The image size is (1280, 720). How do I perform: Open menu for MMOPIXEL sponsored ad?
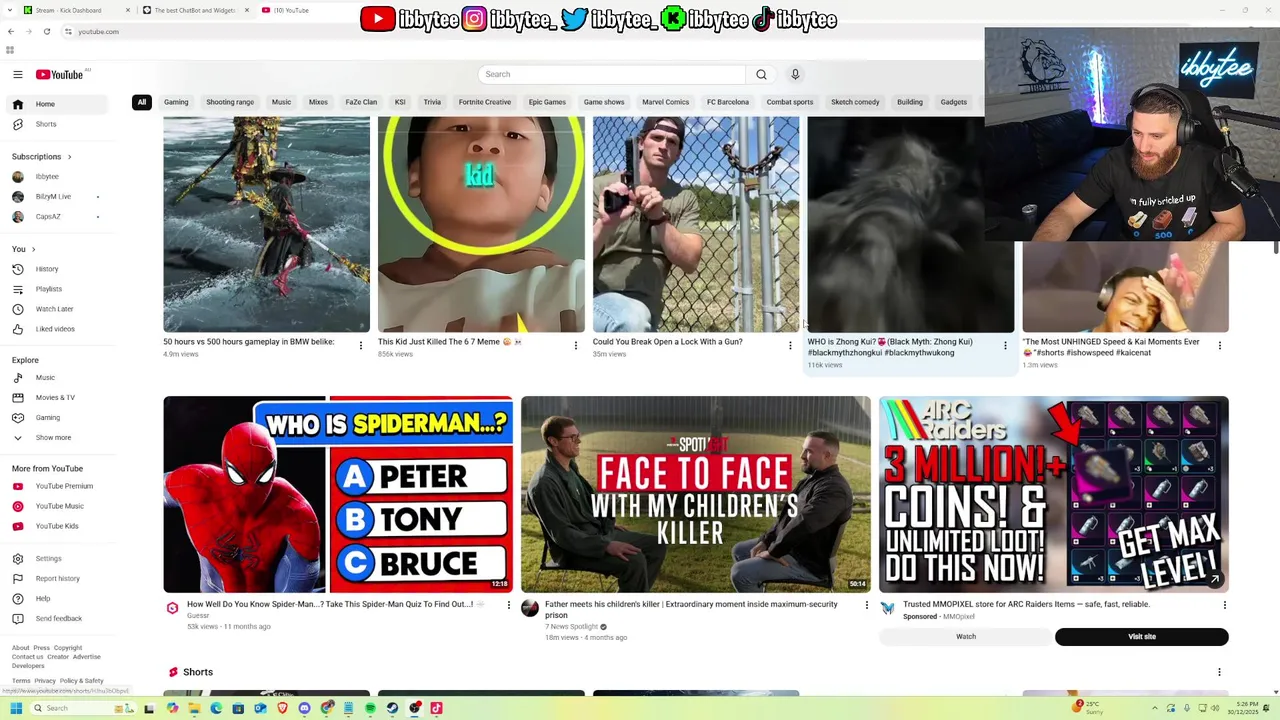click(x=1224, y=605)
